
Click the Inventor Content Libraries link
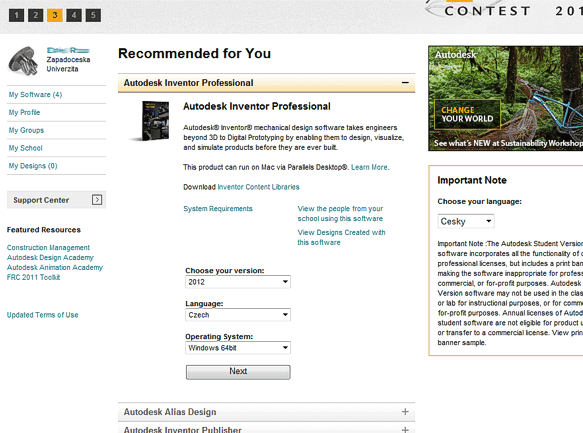pyautogui.click(x=258, y=187)
